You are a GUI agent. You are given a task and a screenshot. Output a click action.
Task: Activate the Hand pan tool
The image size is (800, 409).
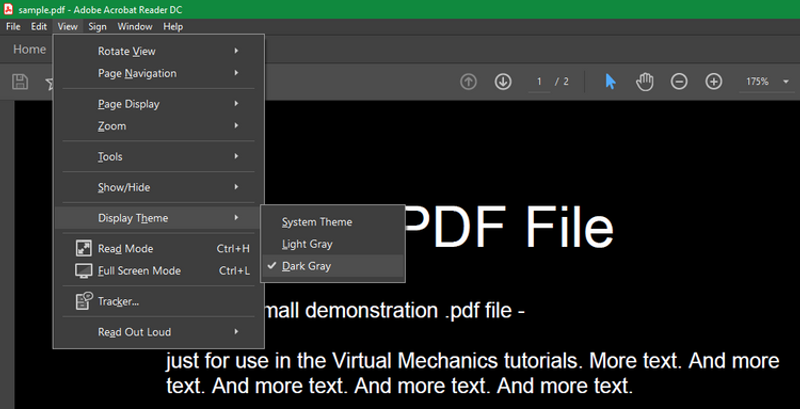[645, 82]
